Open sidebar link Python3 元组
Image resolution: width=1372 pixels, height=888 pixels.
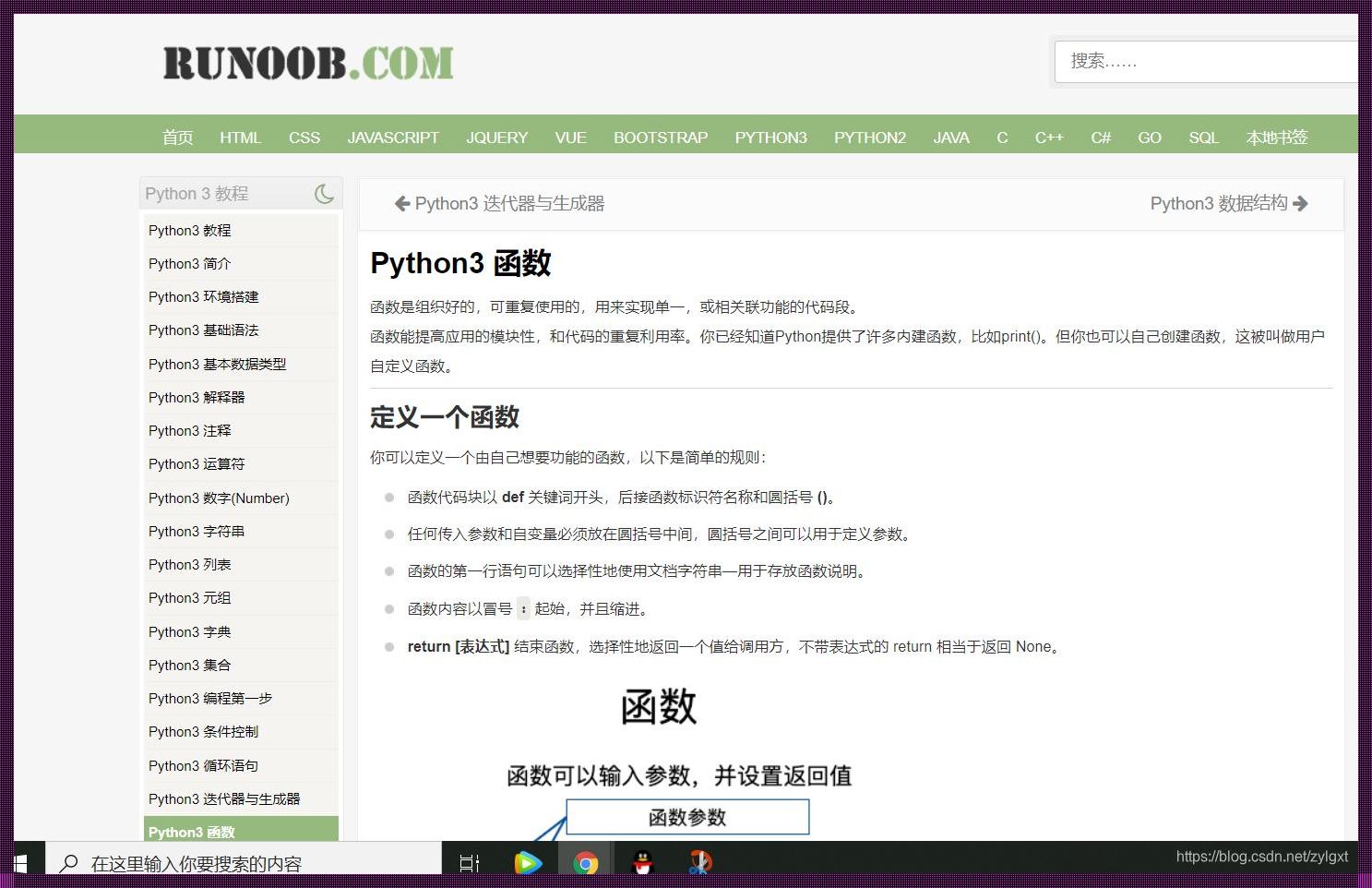coord(190,597)
